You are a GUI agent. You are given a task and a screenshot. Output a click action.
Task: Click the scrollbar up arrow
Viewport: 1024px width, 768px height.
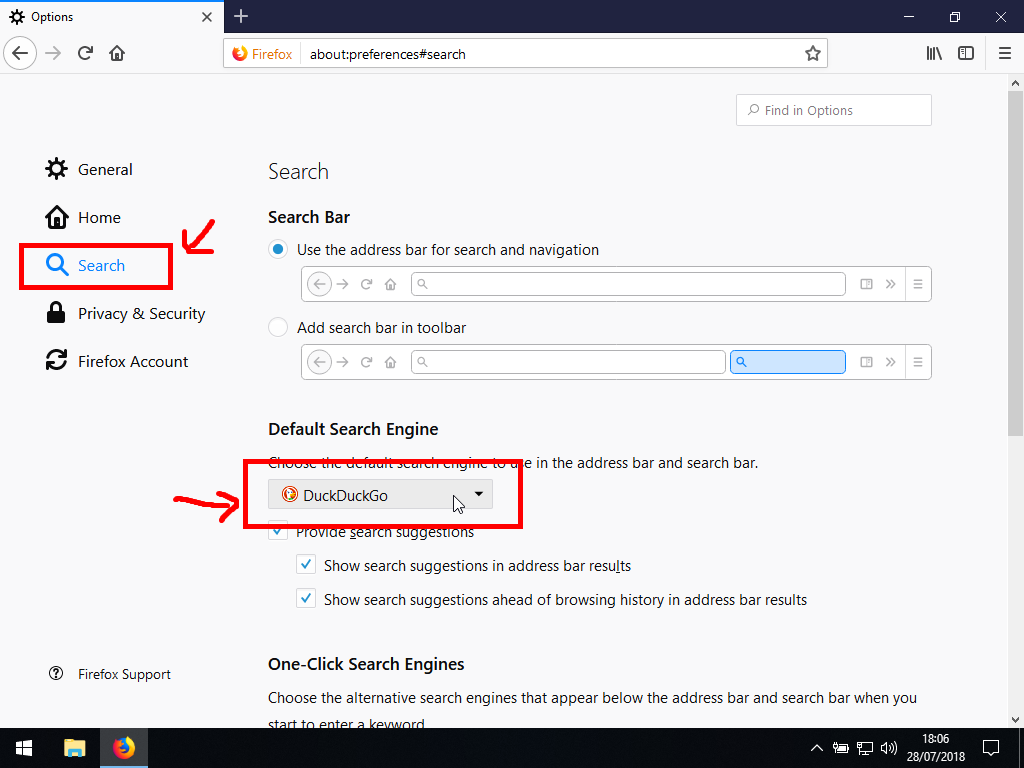coord(1015,83)
